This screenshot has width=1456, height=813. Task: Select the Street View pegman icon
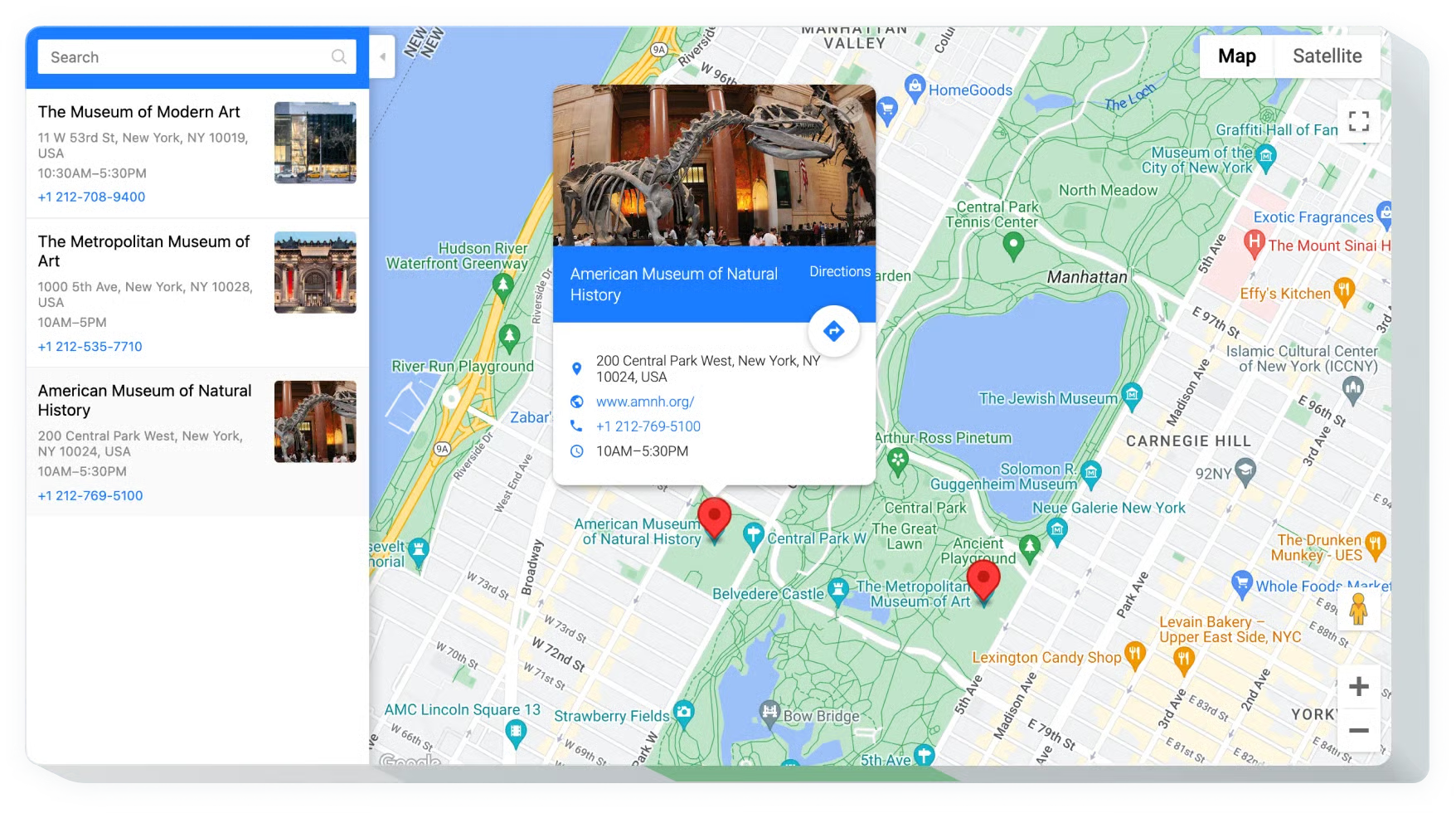point(1357,610)
